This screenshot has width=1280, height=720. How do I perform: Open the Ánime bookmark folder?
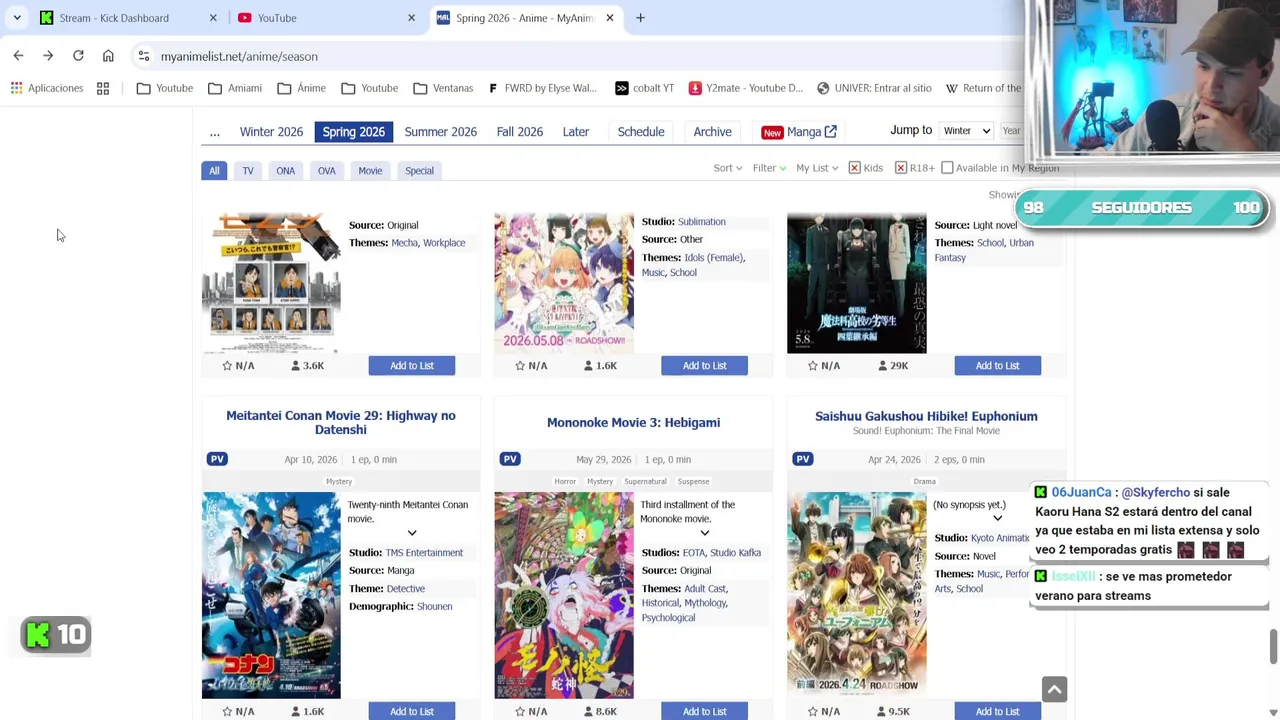pyautogui.click(x=302, y=88)
